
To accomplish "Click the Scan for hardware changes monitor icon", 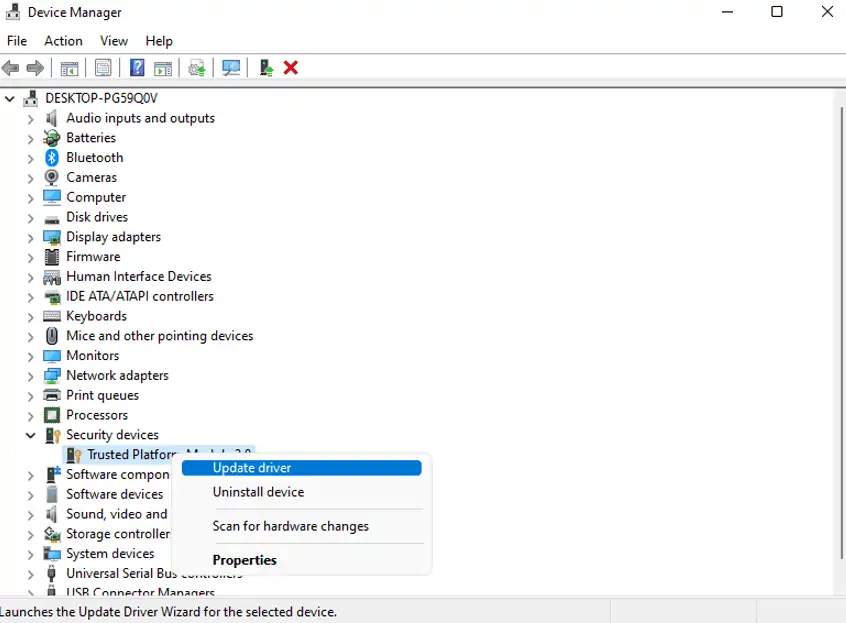I will [x=231, y=68].
